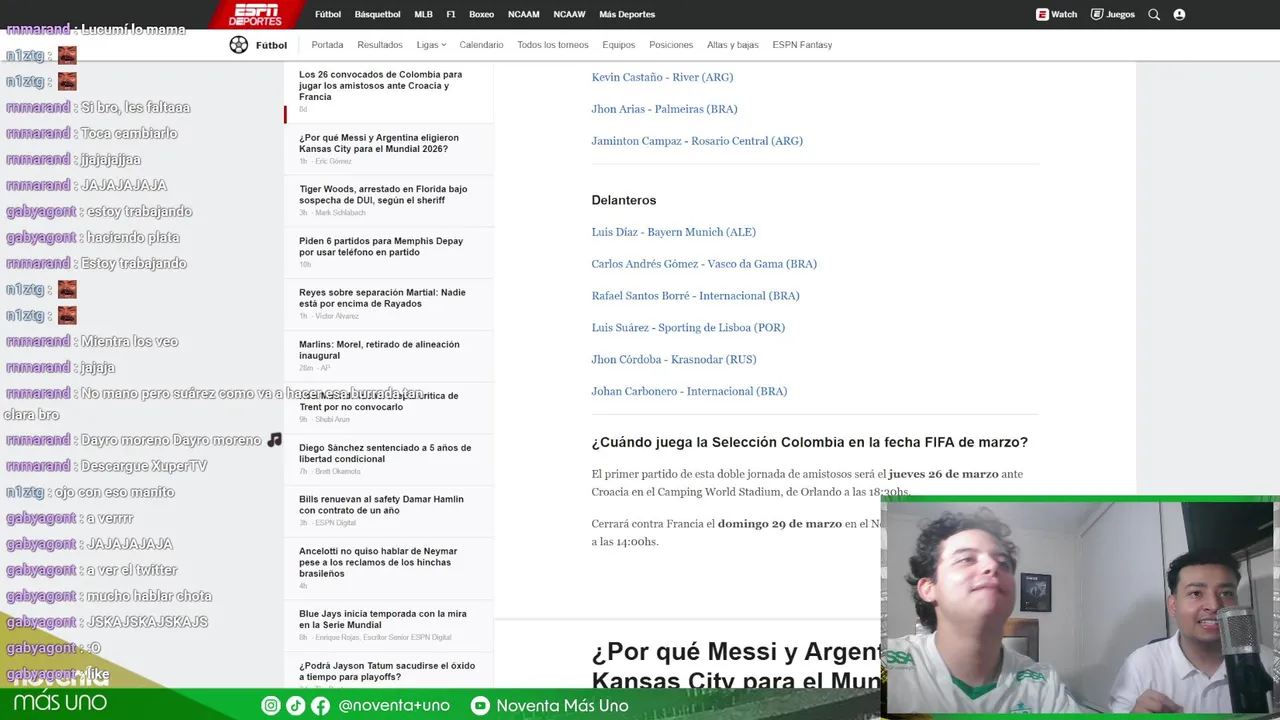This screenshot has height=720, width=1280.
Task: Click the Delanteros heading
Action: 624,200
